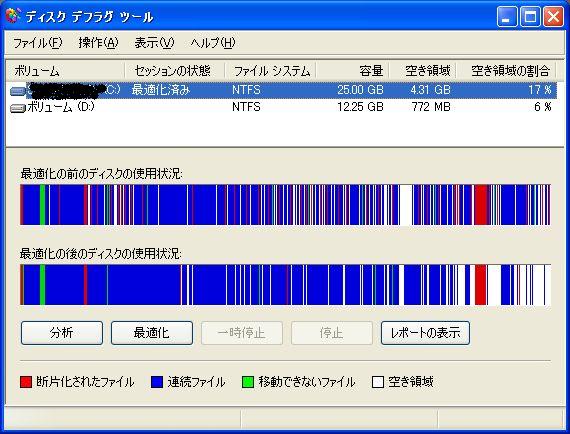Click NTFS in the D: volume row

click(246, 107)
